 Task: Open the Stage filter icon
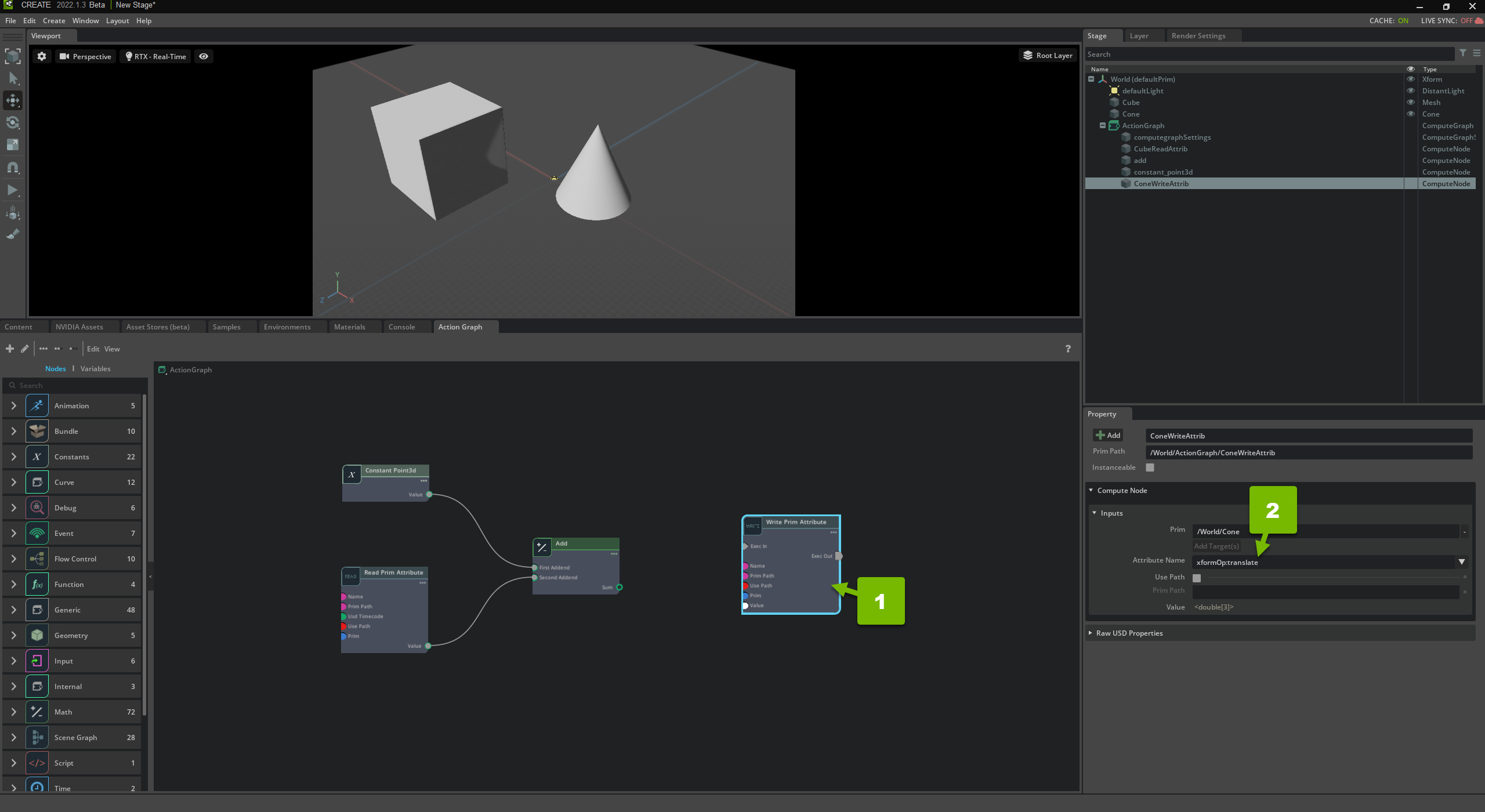click(1463, 53)
